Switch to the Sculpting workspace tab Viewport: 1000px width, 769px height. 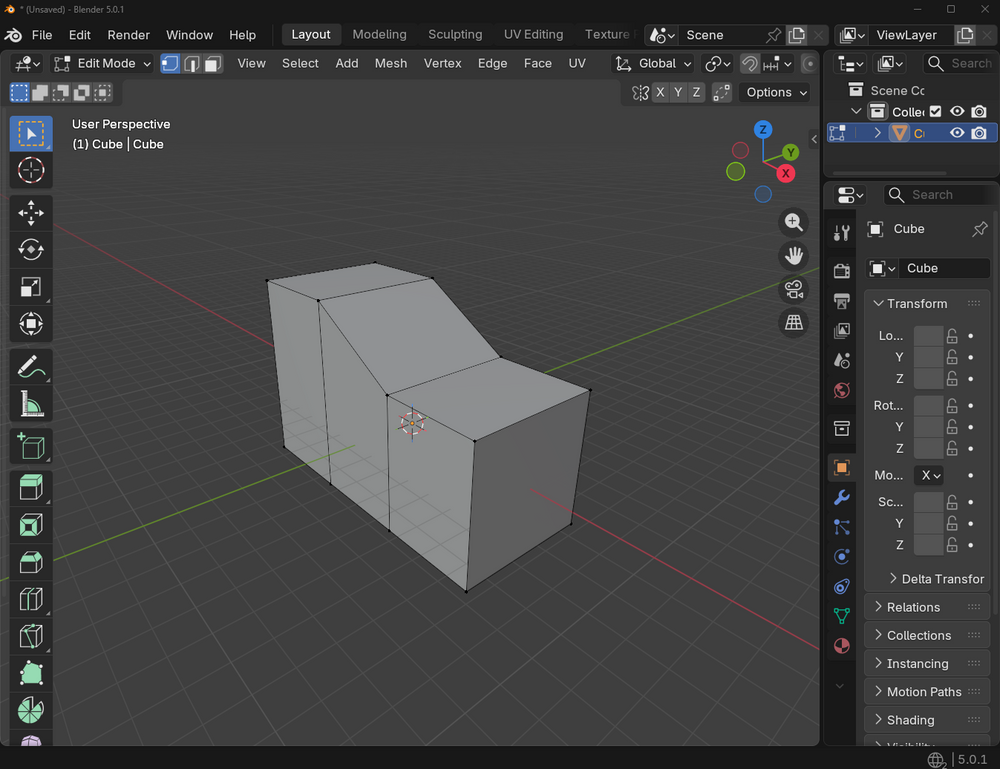455,34
